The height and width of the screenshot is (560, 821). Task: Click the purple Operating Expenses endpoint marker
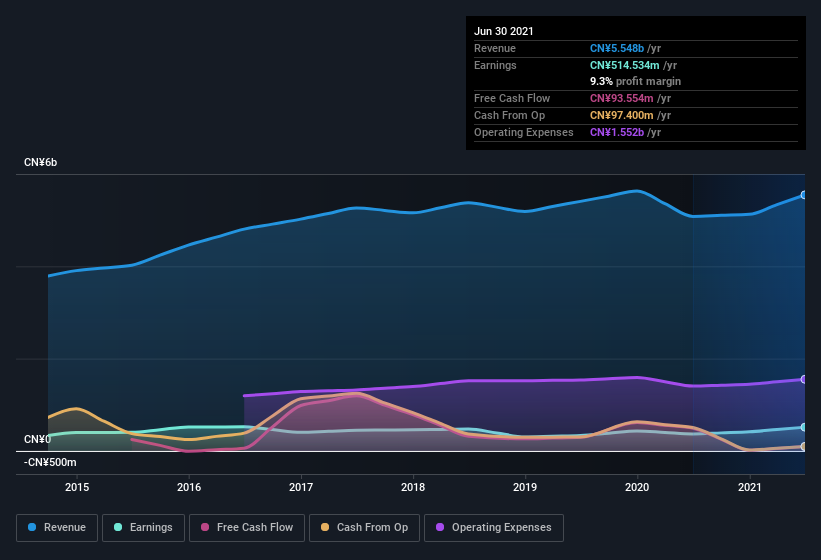click(x=804, y=379)
